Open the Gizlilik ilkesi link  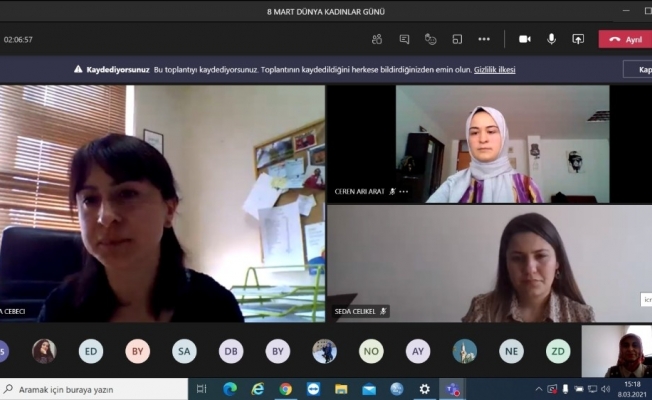point(493,69)
